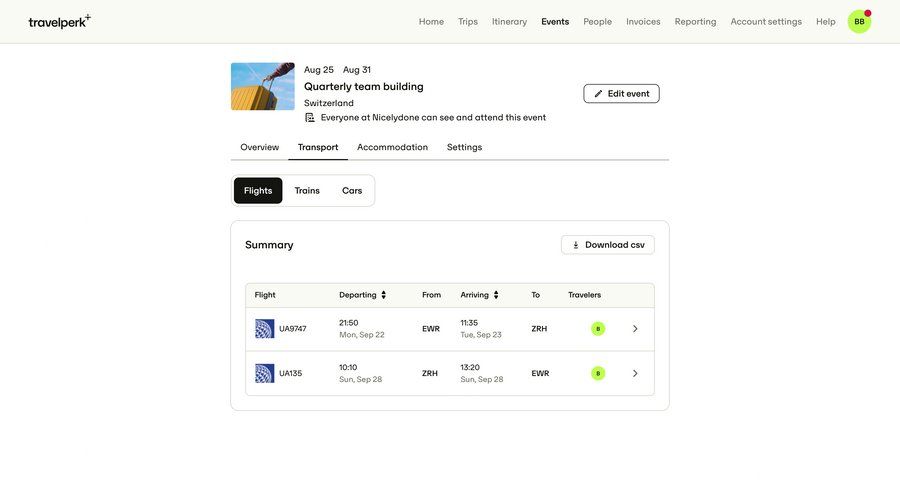Select the Flights transport filter
This screenshot has height=484, width=900.
(258, 191)
